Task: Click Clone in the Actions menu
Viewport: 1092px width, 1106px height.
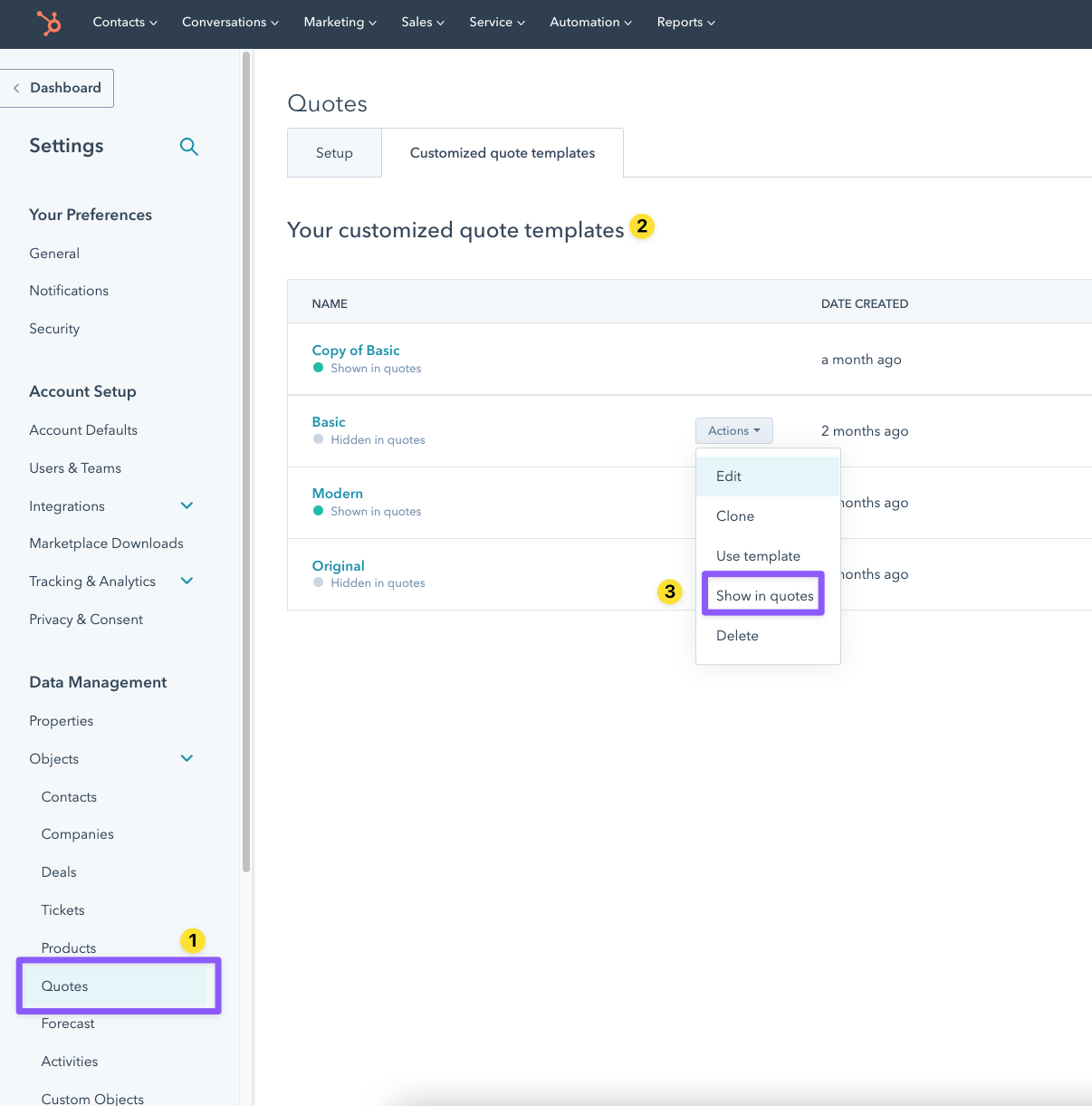Action: (x=734, y=516)
